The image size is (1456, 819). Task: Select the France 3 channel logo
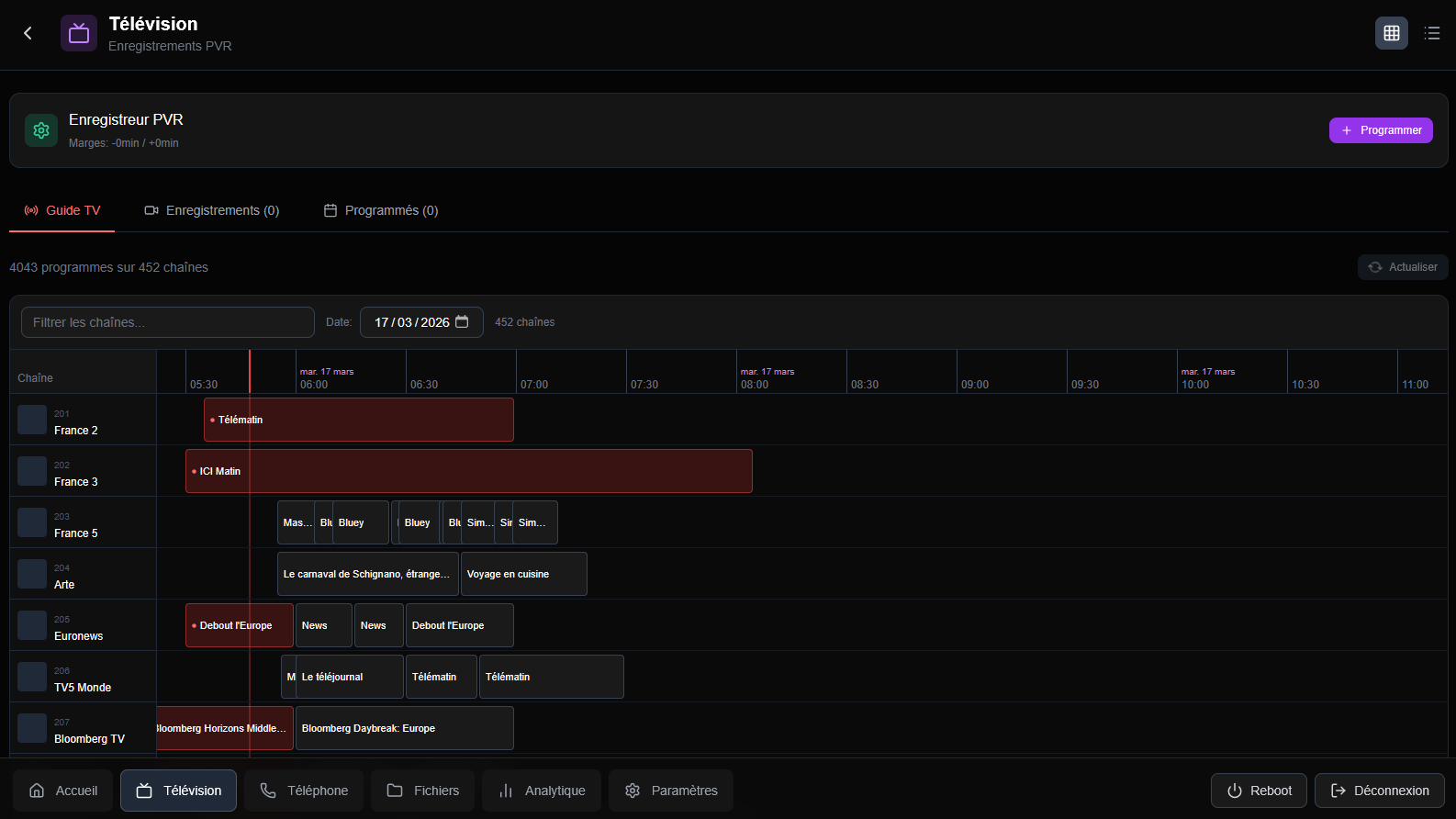(x=32, y=471)
